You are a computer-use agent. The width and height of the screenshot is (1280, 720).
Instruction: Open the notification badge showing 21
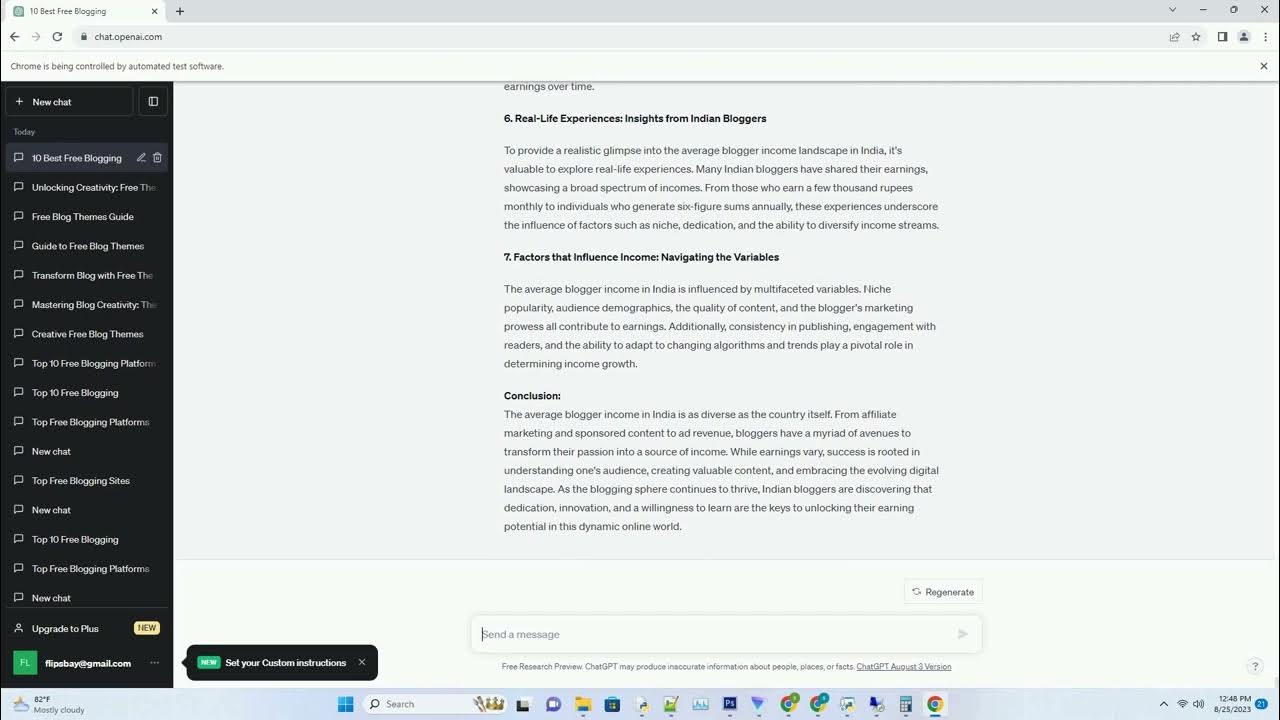coord(1262,704)
